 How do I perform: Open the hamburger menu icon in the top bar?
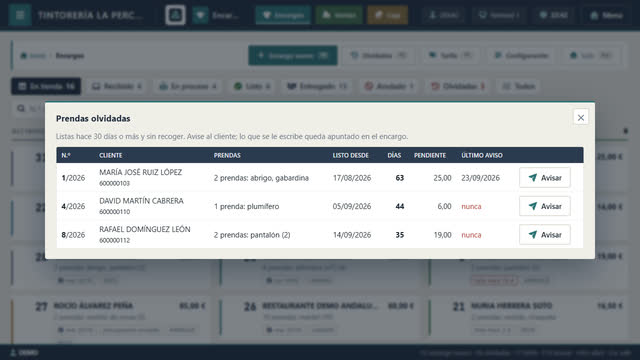tap(20, 15)
